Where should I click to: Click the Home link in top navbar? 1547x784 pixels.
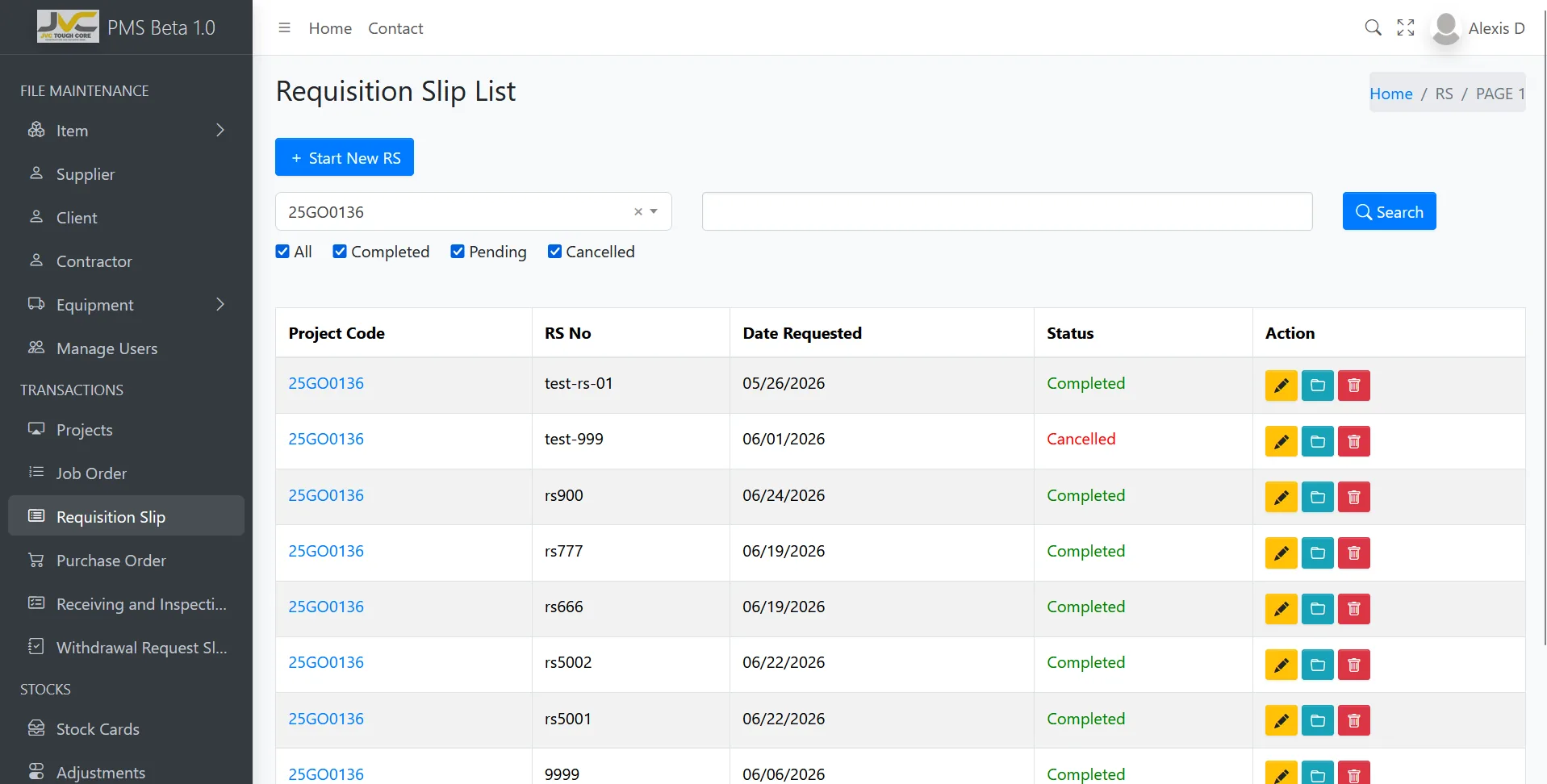coord(330,28)
